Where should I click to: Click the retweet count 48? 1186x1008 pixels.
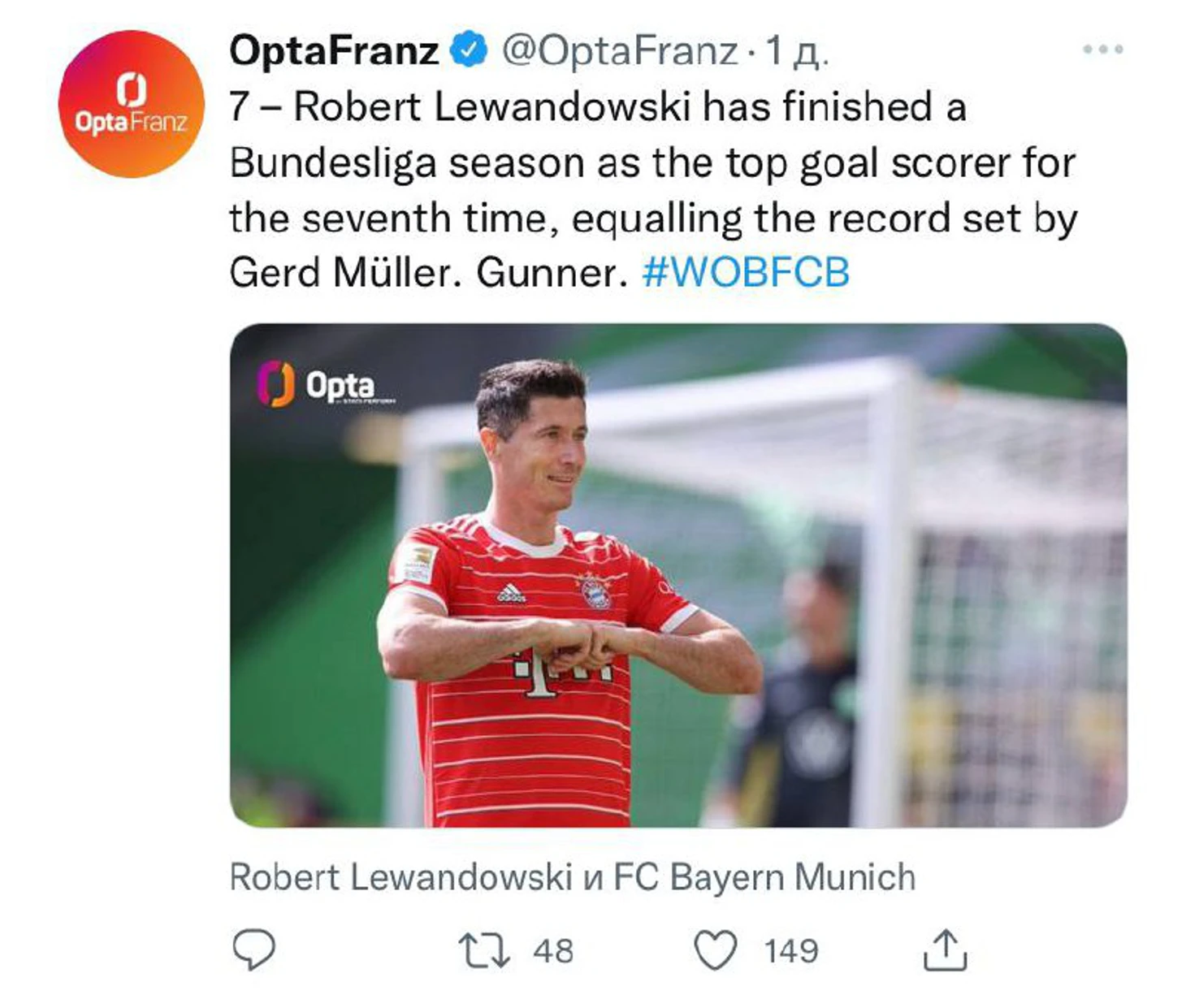pos(553,951)
